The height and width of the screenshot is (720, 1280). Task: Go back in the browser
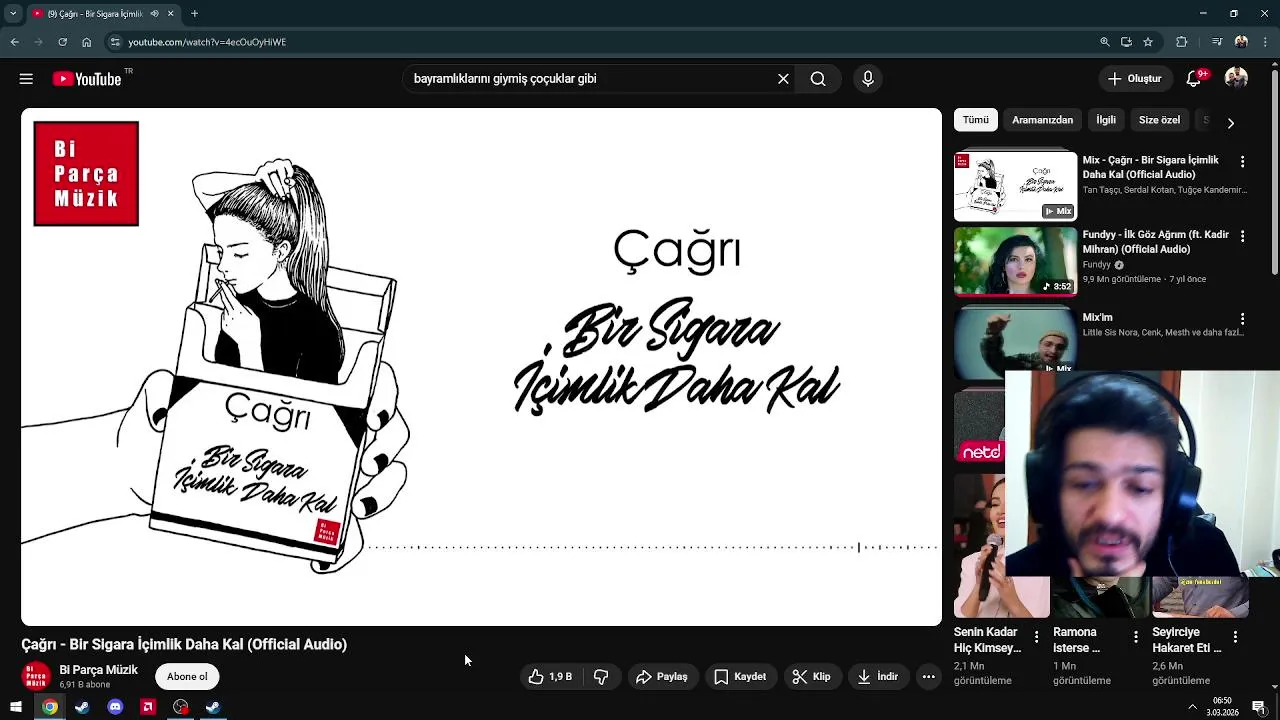tap(14, 42)
